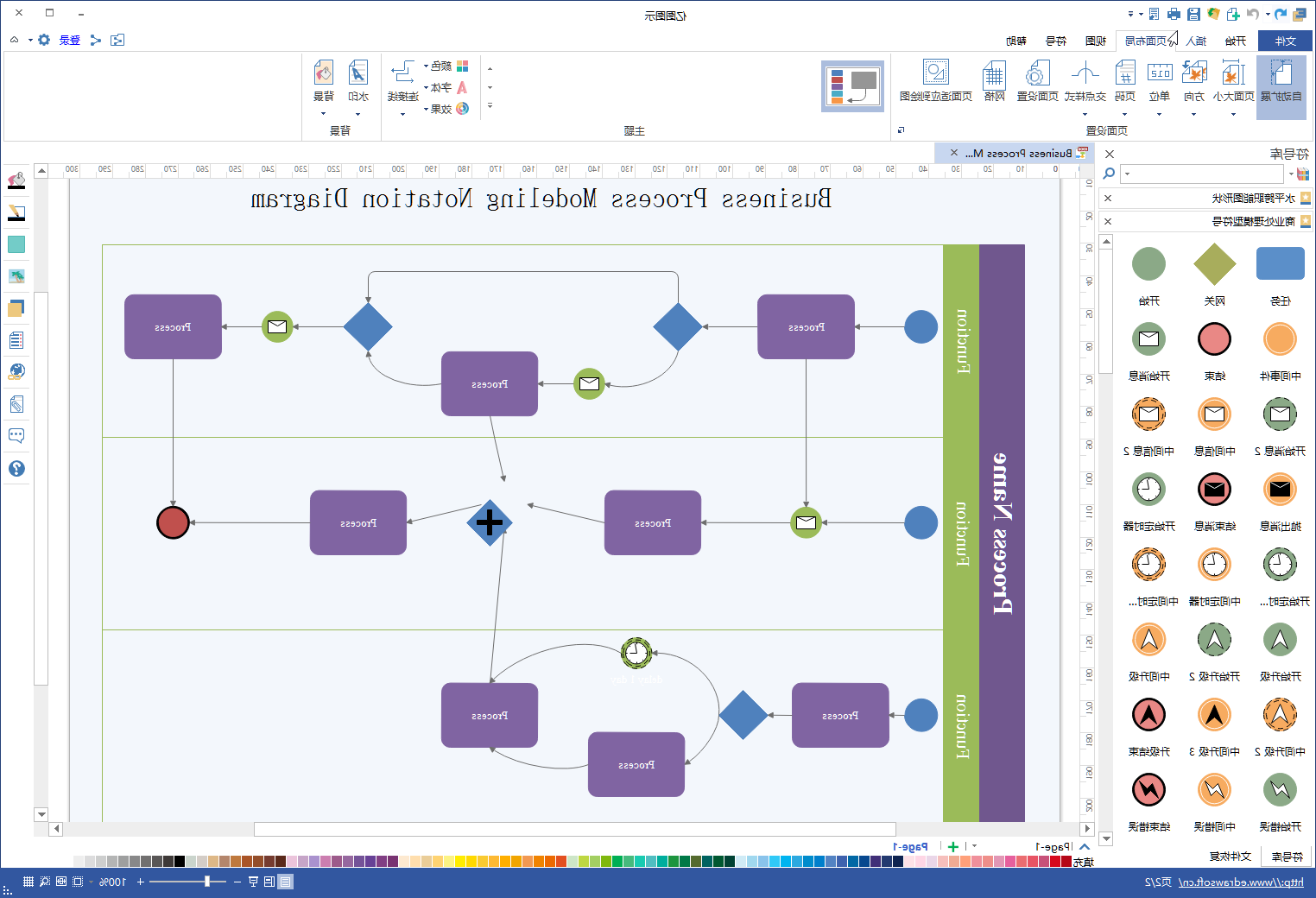Click the save floppy disk icon
The image size is (1316, 898).
pyautogui.click(x=1193, y=14)
